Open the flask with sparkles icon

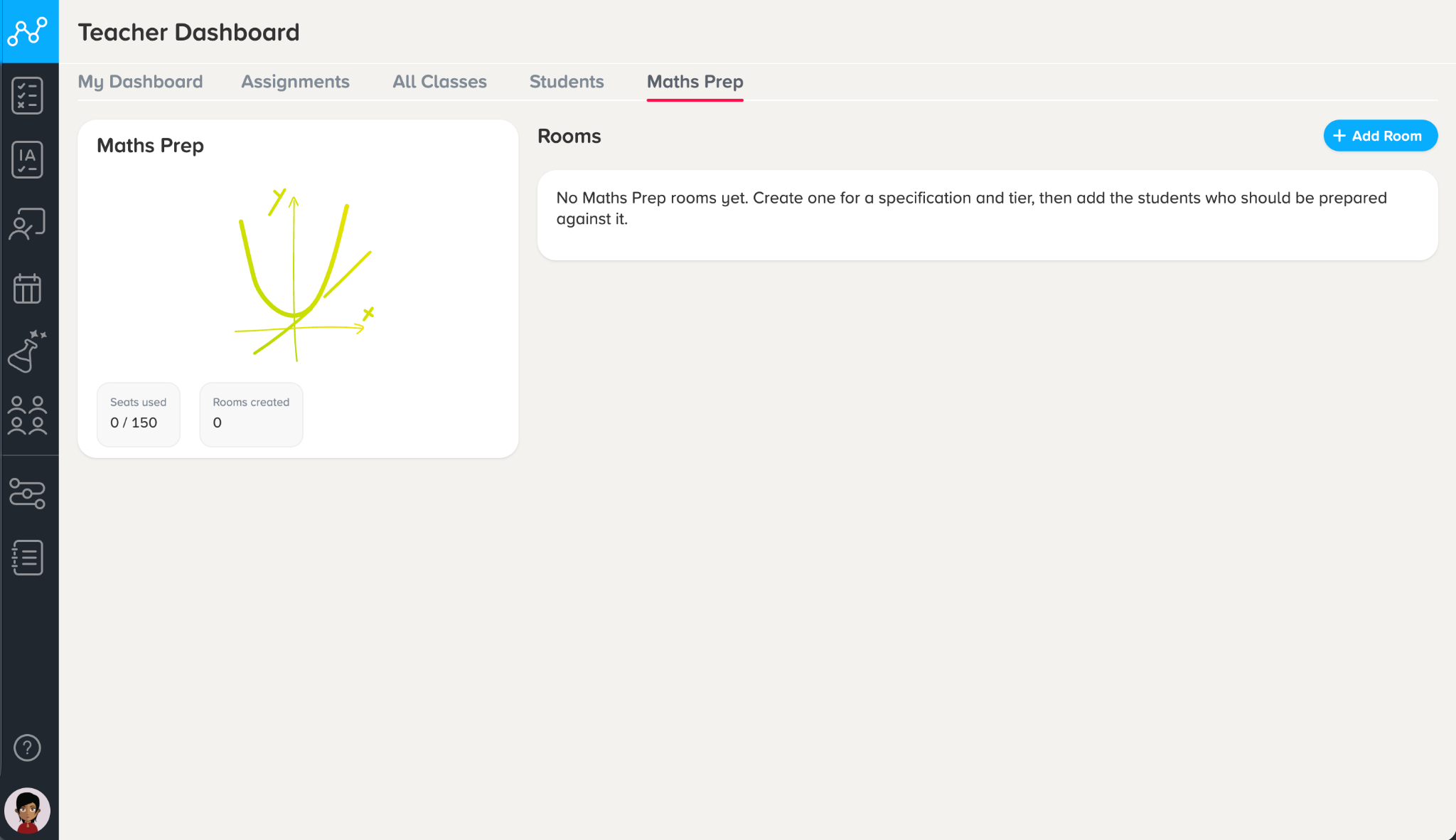click(28, 351)
